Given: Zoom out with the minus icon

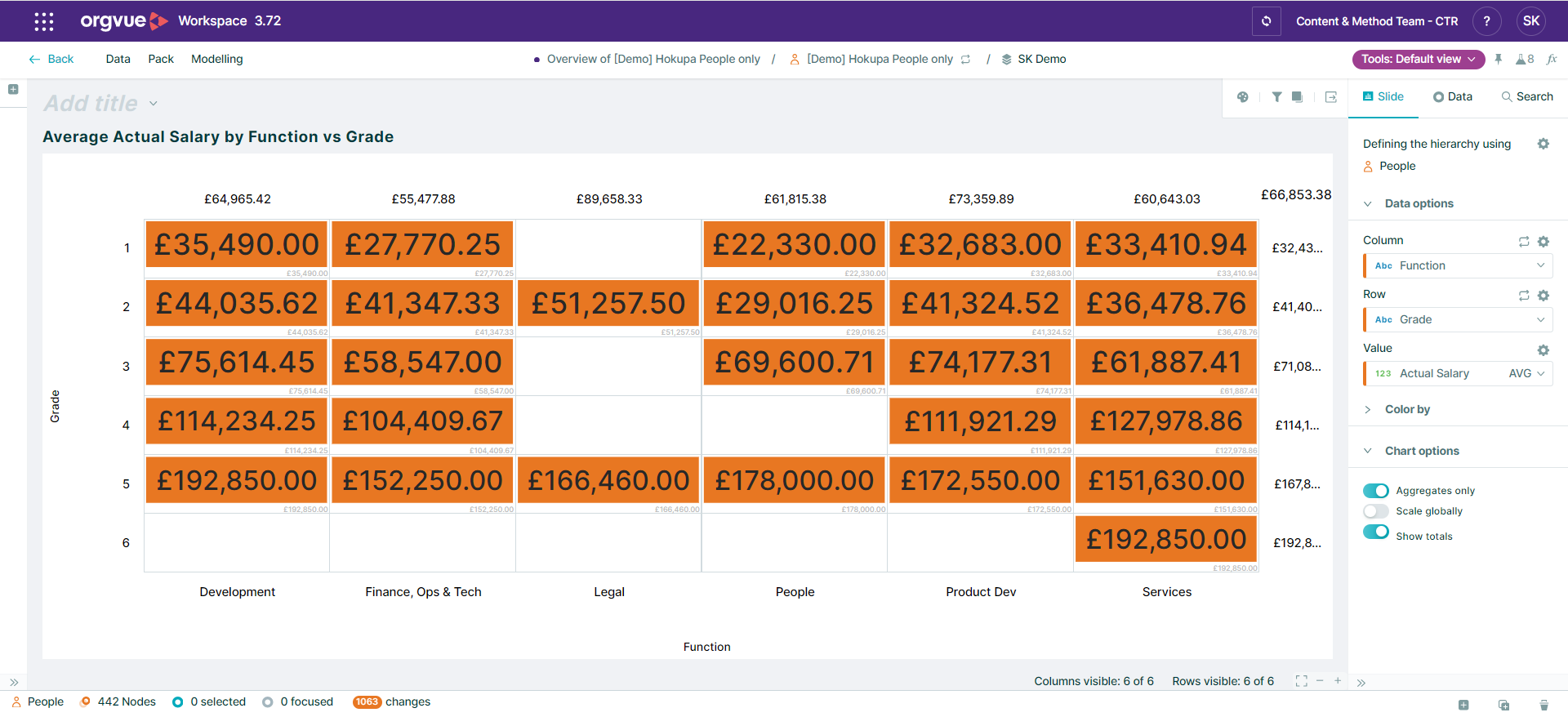Looking at the screenshot, I should point(1320,681).
